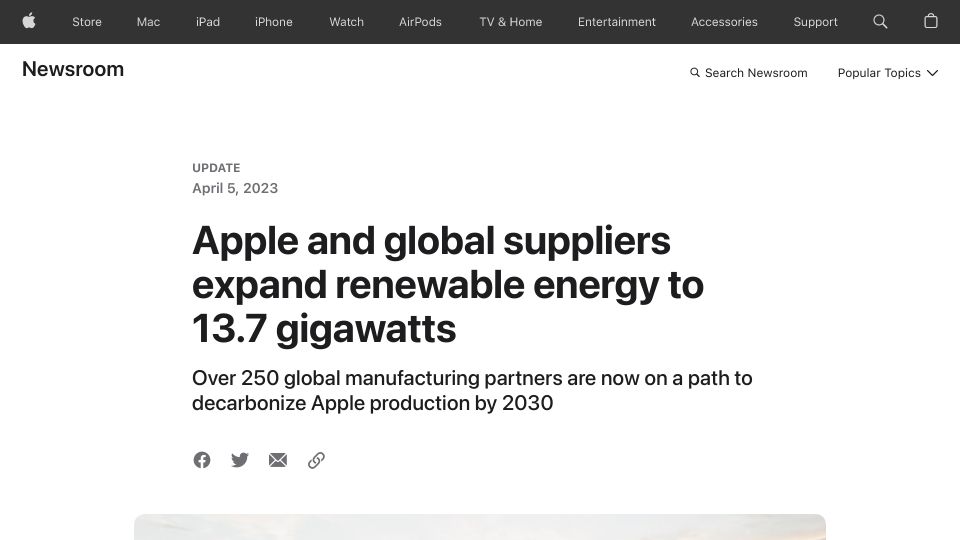Screen dimensions: 960x540
Task: Go to Newsroom home link
Action: point(73,69)
